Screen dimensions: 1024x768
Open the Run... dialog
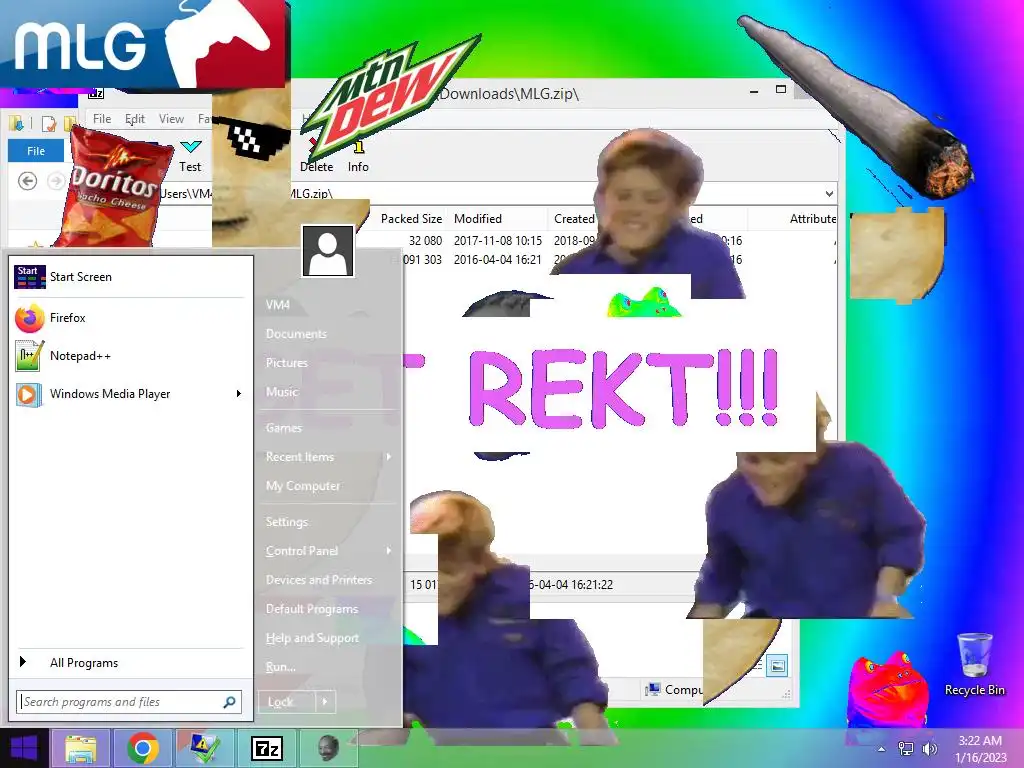(x=281, y=667)
